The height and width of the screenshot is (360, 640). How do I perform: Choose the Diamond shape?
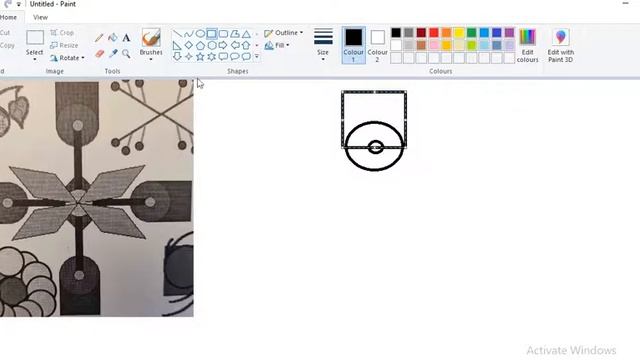coord(189,45)
